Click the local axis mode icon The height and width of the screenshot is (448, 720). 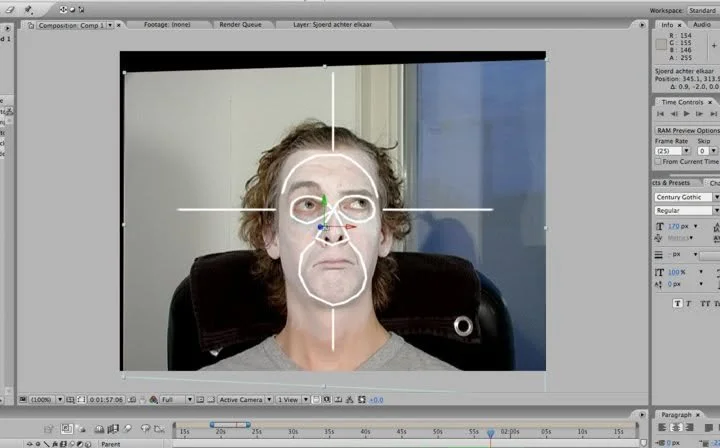click(63, 9)
